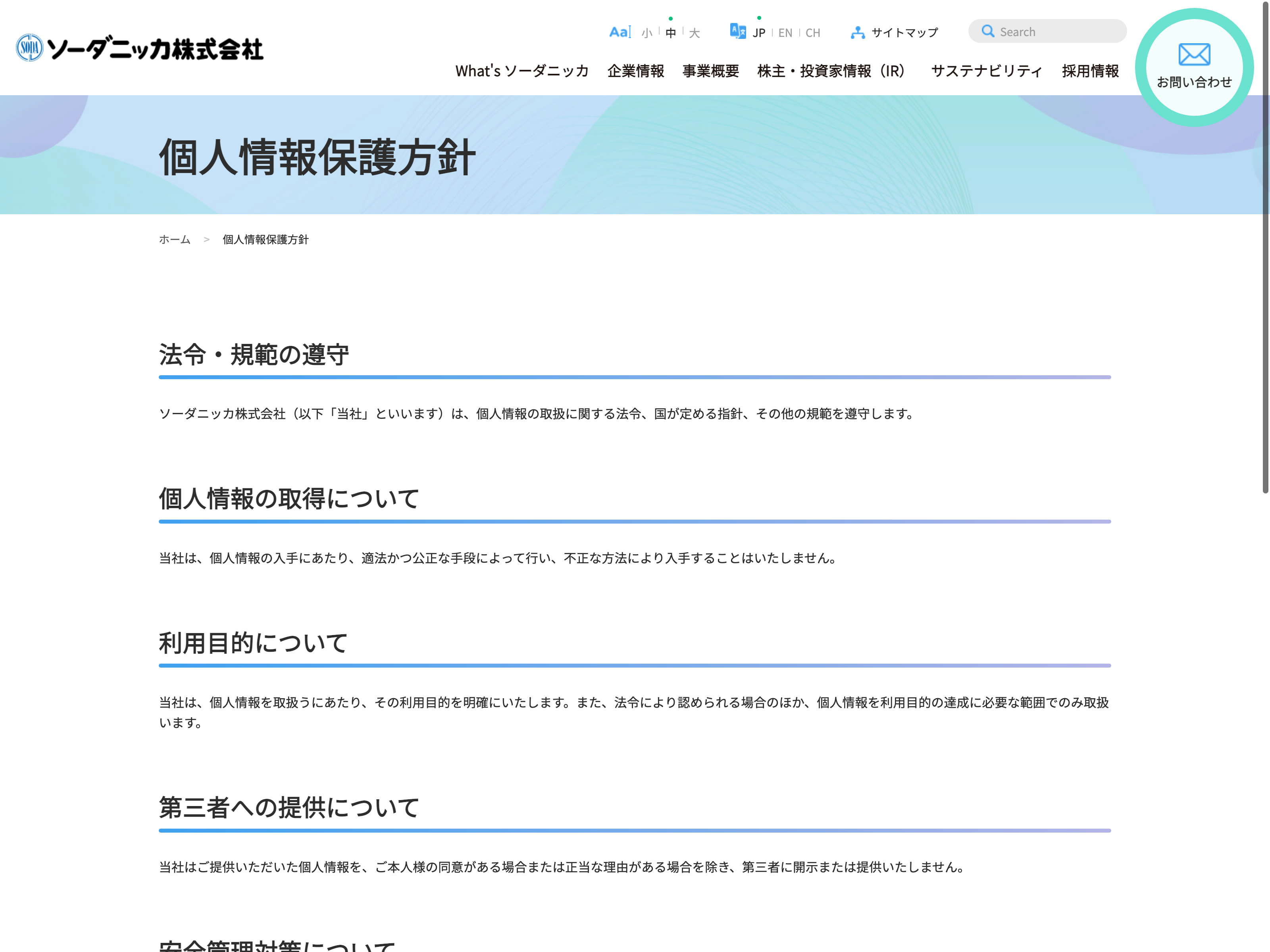Open the サステナビリティ menu

click(986, 71)
